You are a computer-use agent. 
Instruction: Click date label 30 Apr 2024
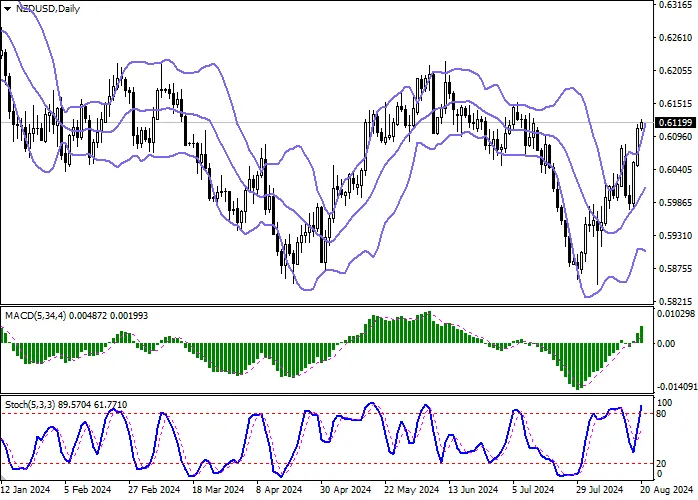click(345, 490)
